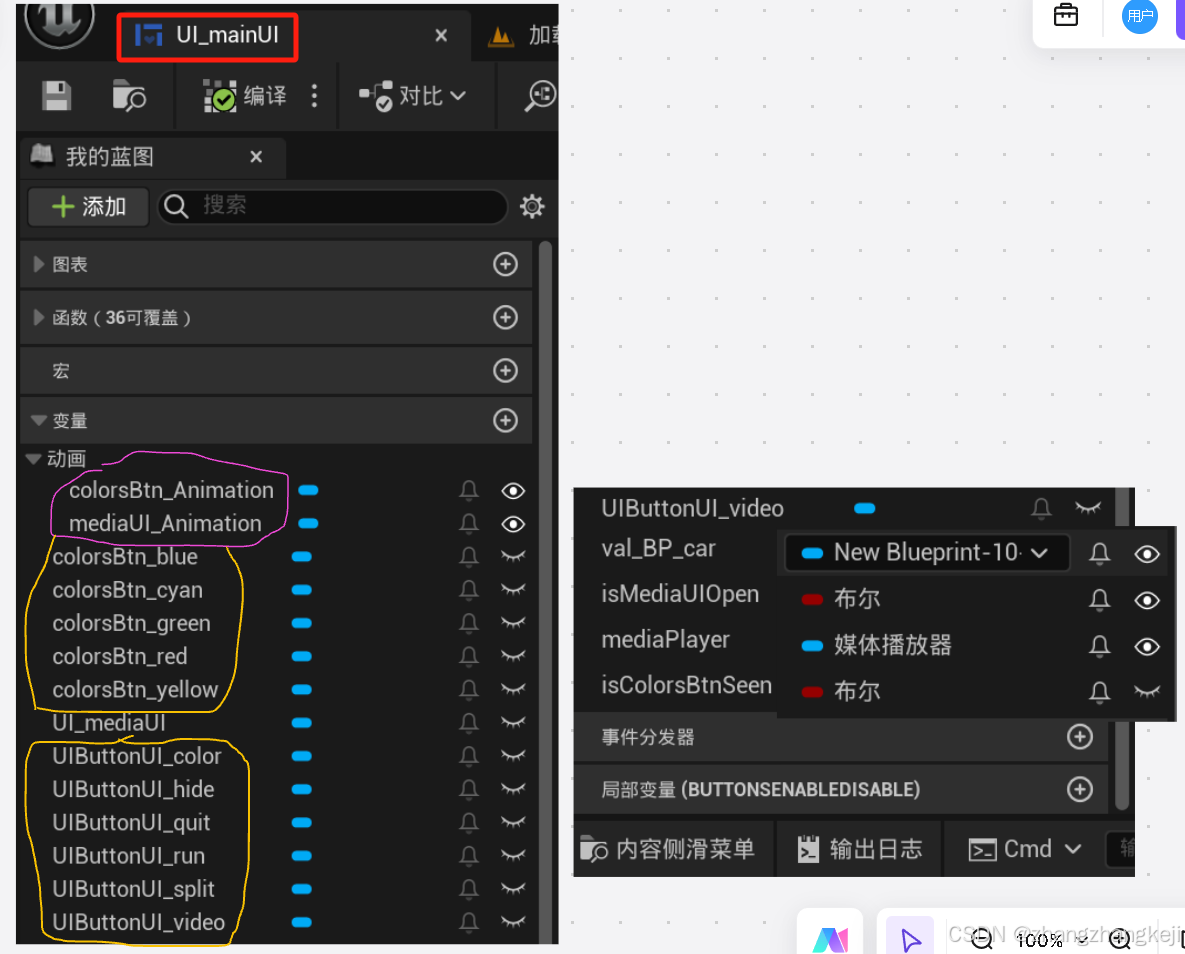This screenshot has height=954, width=1185.
Task: Click the 搜索 search field in My Blueprint
Action: pos(330,206)
